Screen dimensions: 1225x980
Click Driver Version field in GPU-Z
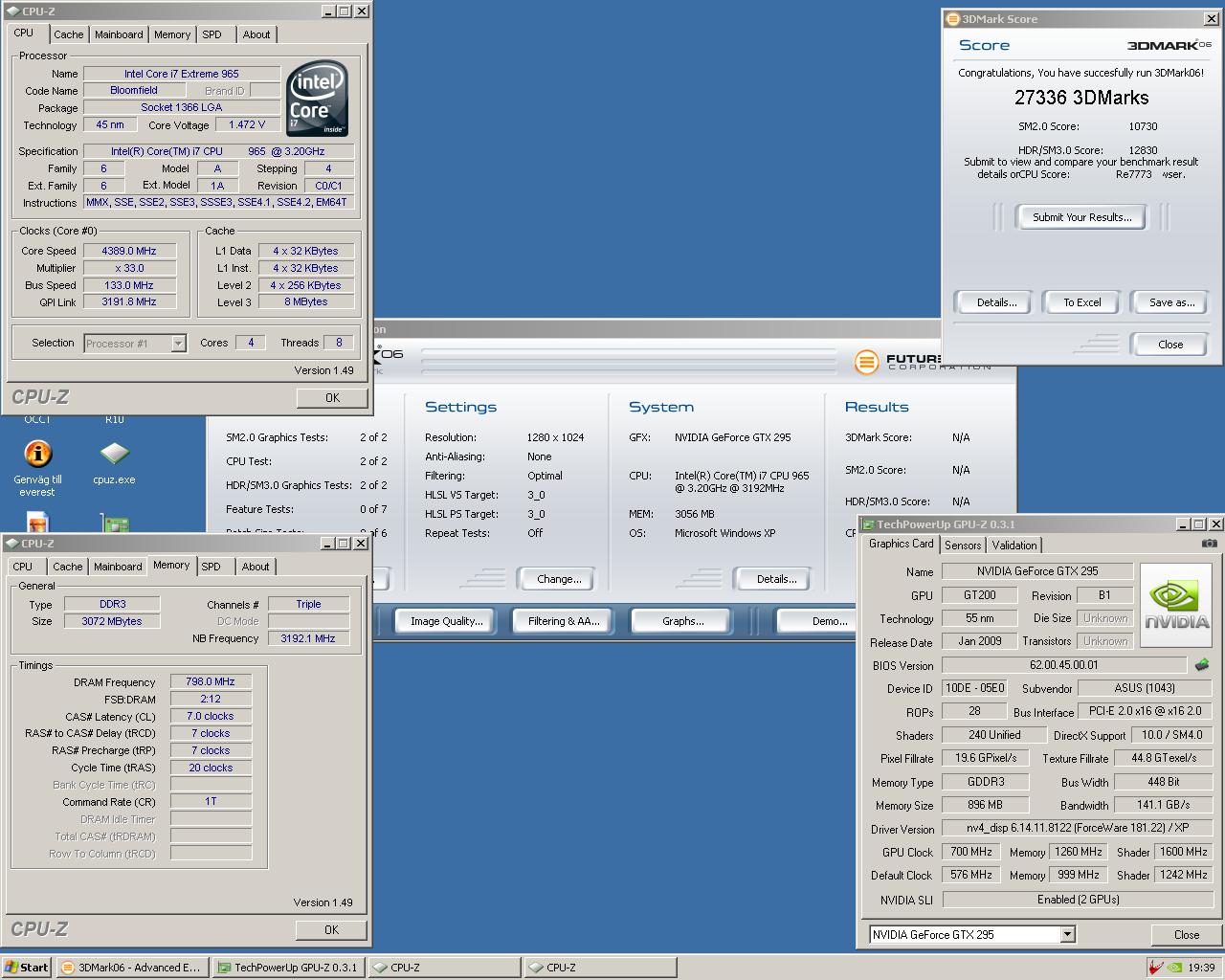[1078, 829]
